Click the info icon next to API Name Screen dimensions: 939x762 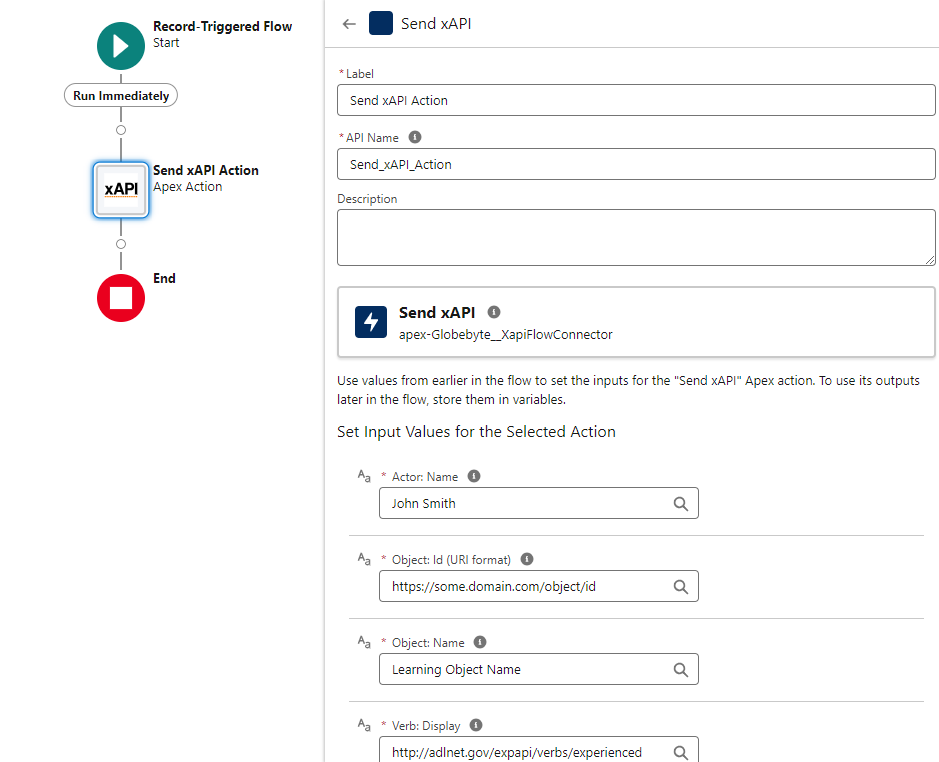415,137
